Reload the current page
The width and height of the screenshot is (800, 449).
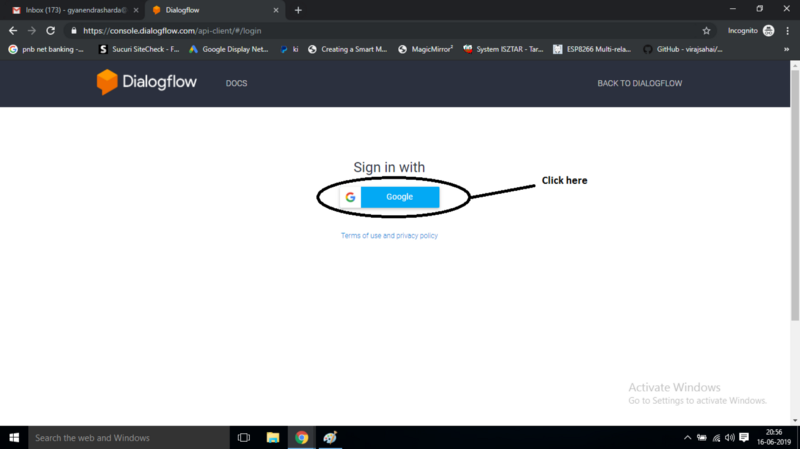click(51, 31)
